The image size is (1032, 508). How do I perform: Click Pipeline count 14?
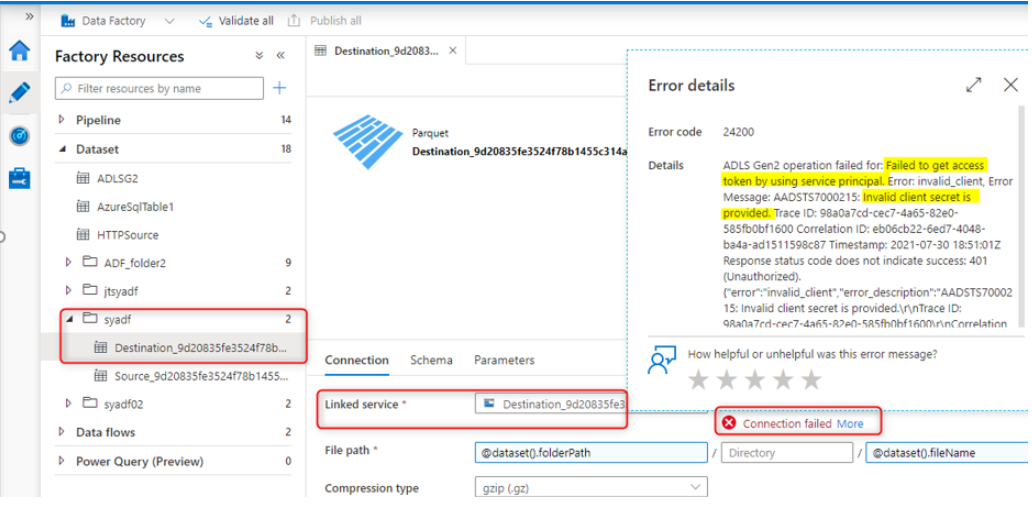pyautogui.click(x=286, y=120)
